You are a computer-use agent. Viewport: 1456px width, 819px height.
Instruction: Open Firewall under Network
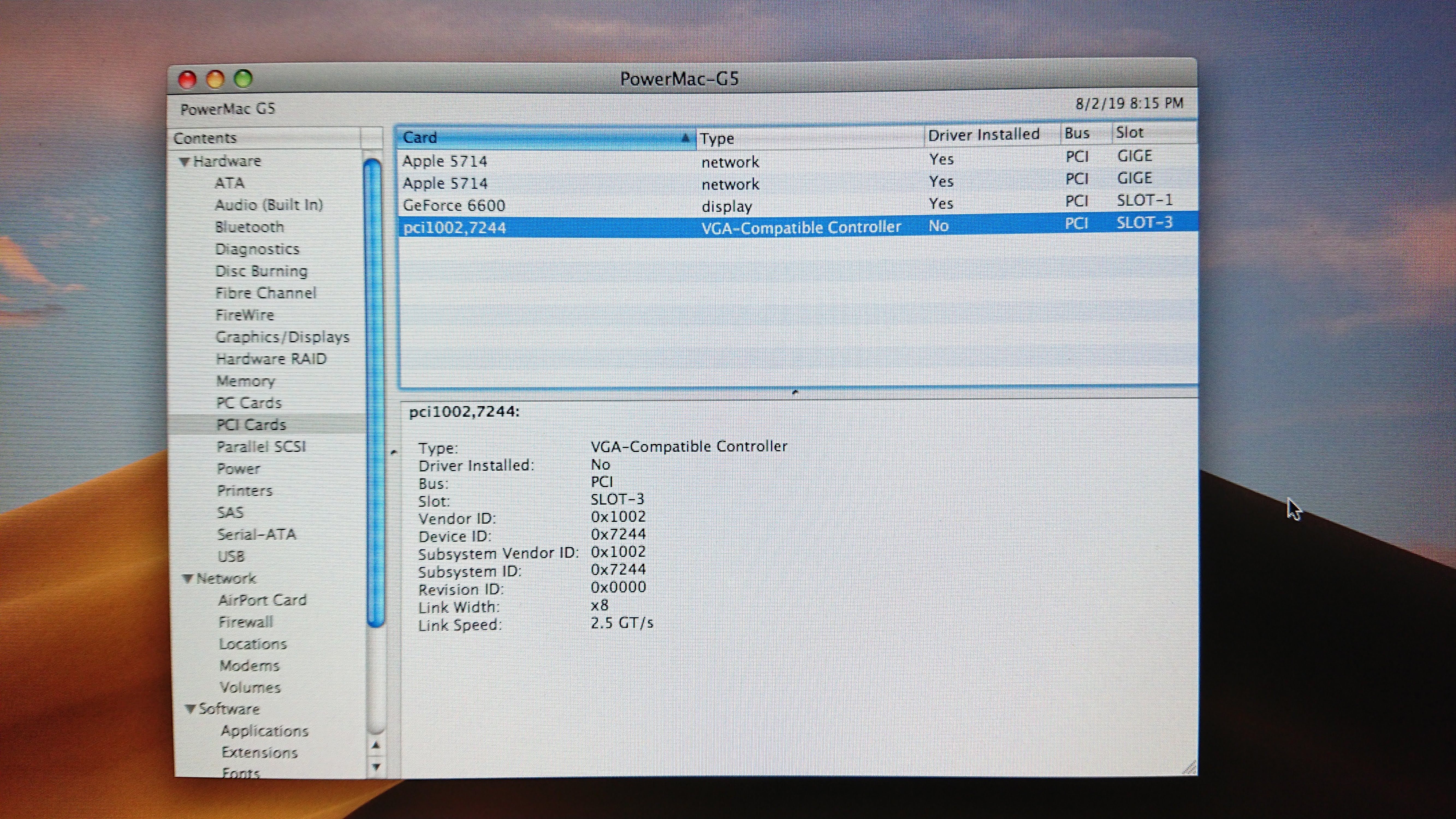[246, 622]
